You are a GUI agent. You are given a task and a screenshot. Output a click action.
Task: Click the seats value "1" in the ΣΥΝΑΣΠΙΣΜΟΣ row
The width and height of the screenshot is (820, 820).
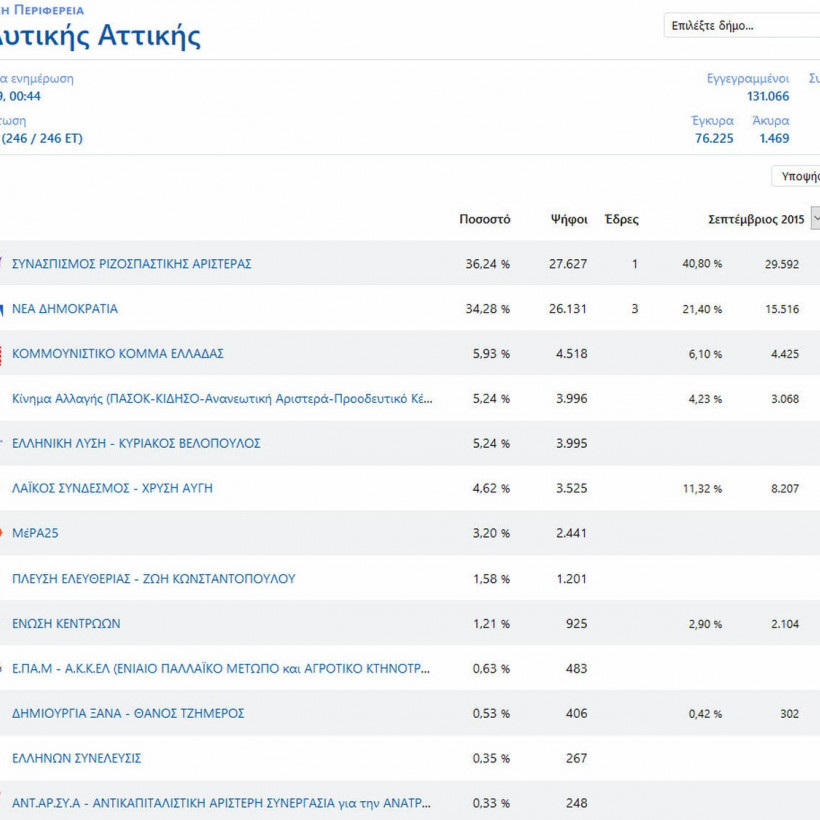pos(634,264)
